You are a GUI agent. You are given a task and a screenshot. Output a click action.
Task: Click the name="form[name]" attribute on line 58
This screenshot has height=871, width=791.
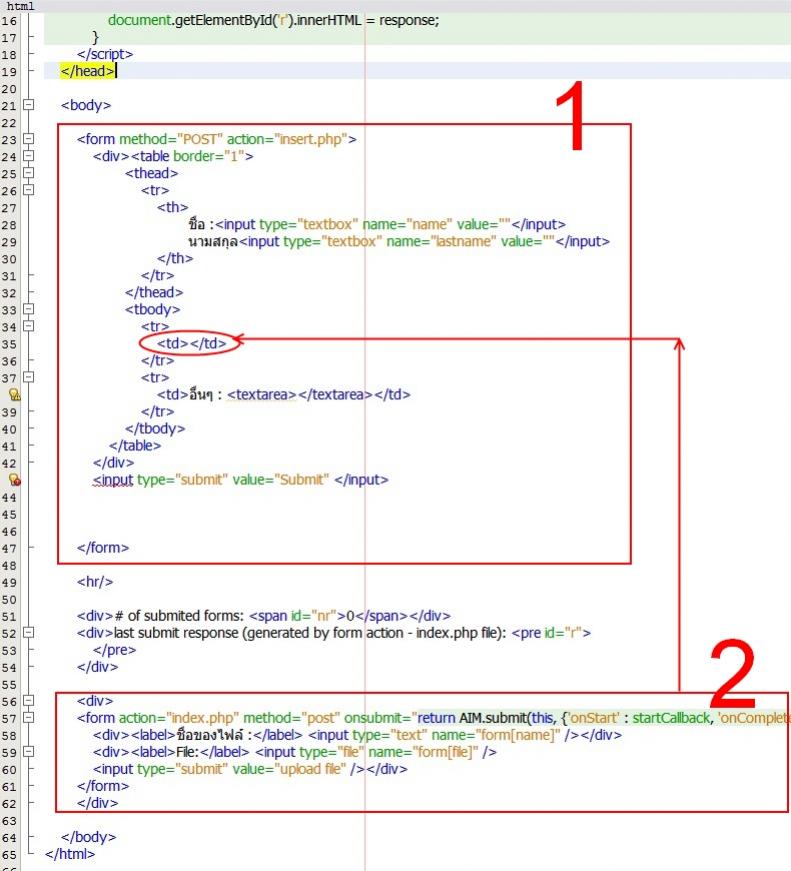(495, 735)
